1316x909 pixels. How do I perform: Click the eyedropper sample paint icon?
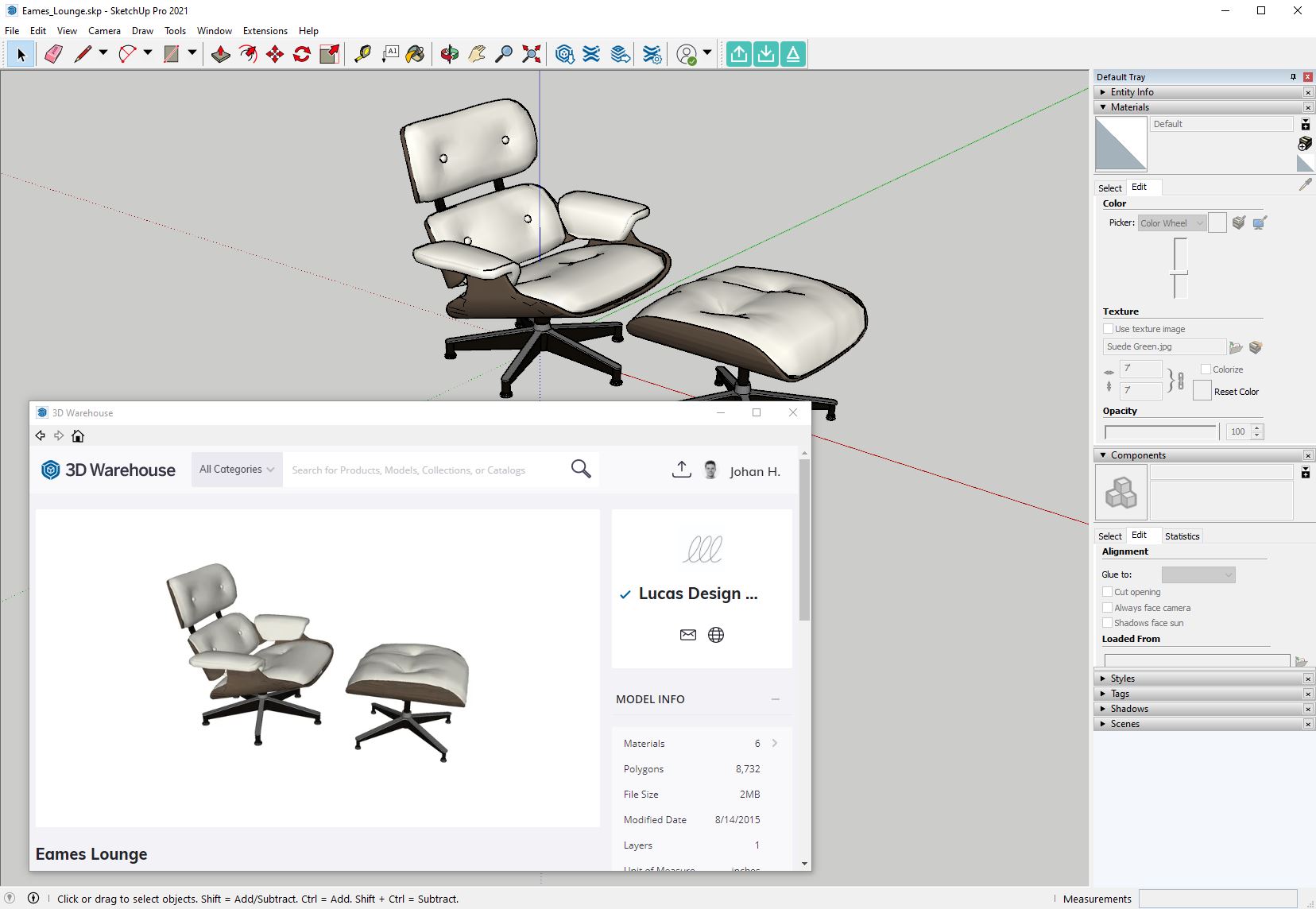[x=1305, y=184]
